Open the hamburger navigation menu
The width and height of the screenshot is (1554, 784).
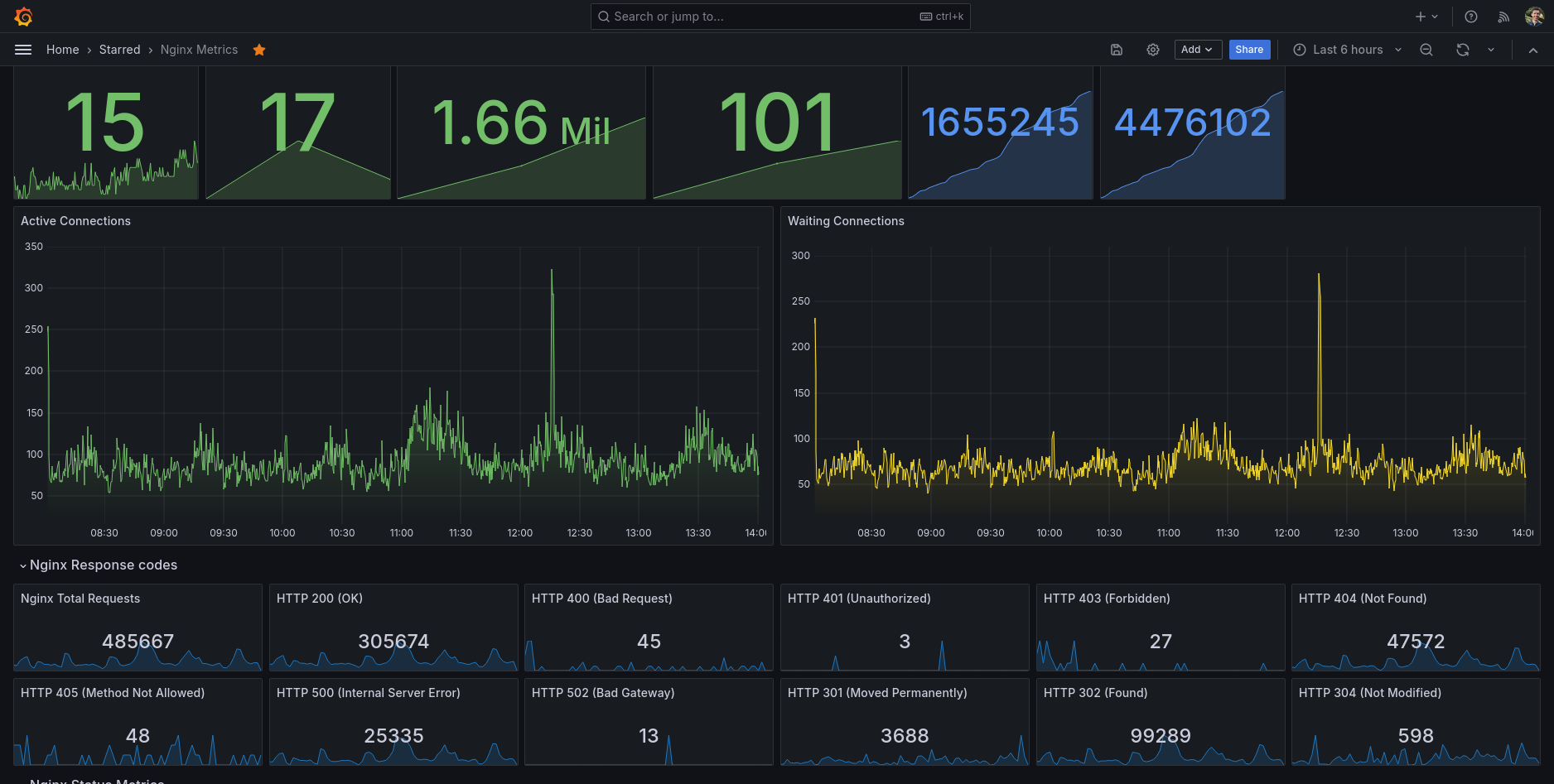tap(23, 50)
